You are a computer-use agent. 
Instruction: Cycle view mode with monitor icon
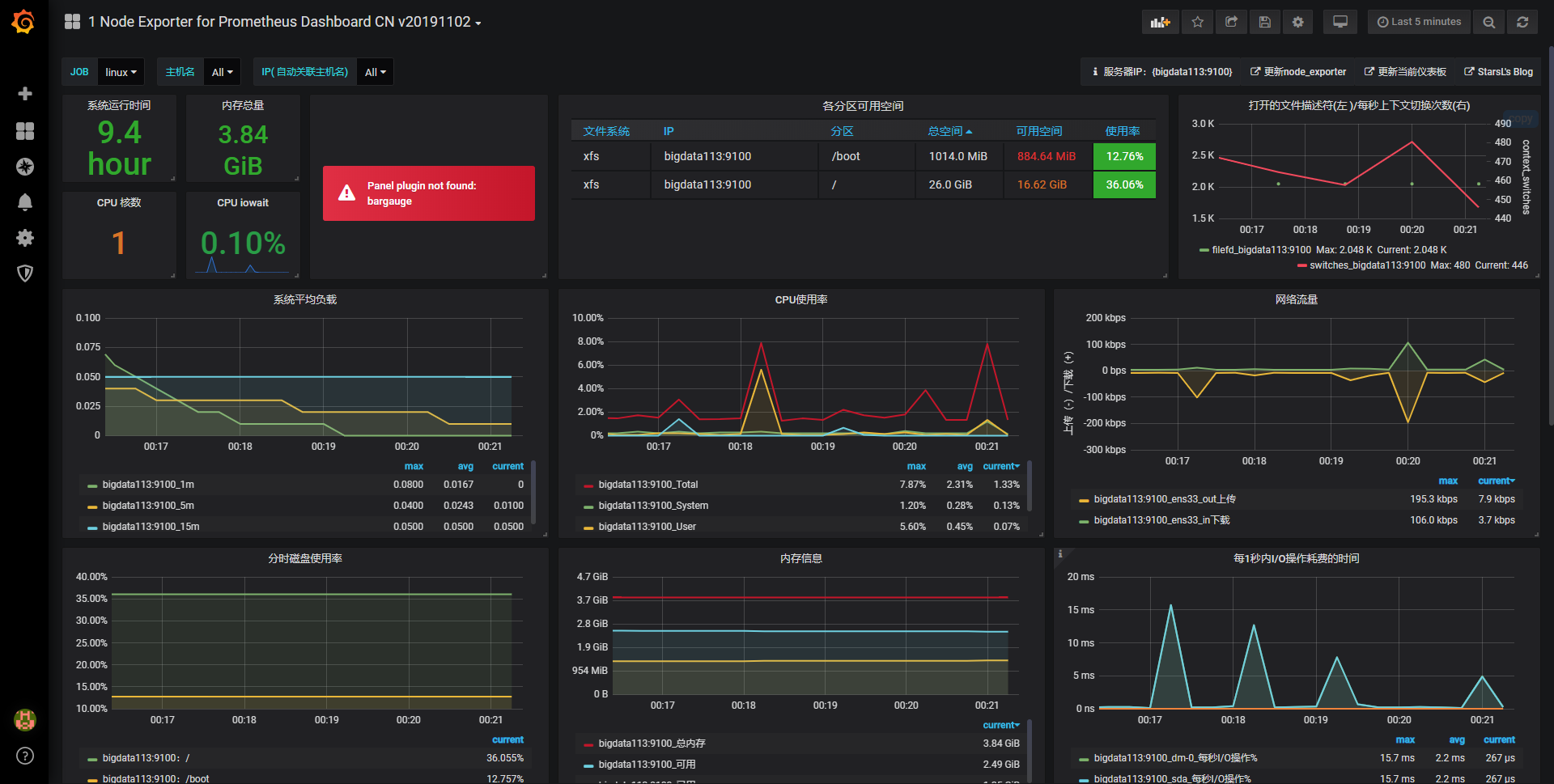[1340, 22]
